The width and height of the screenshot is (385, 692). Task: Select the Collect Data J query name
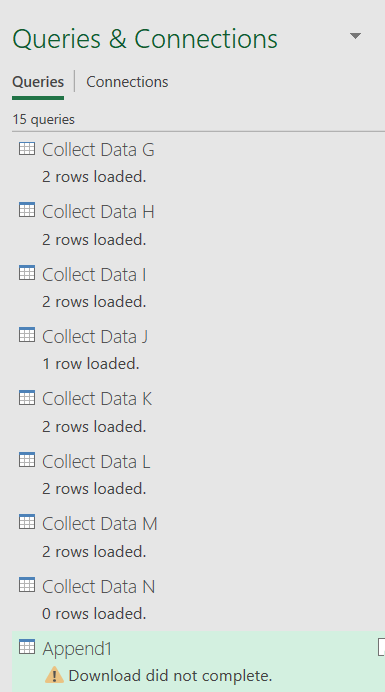pos(95,336)
